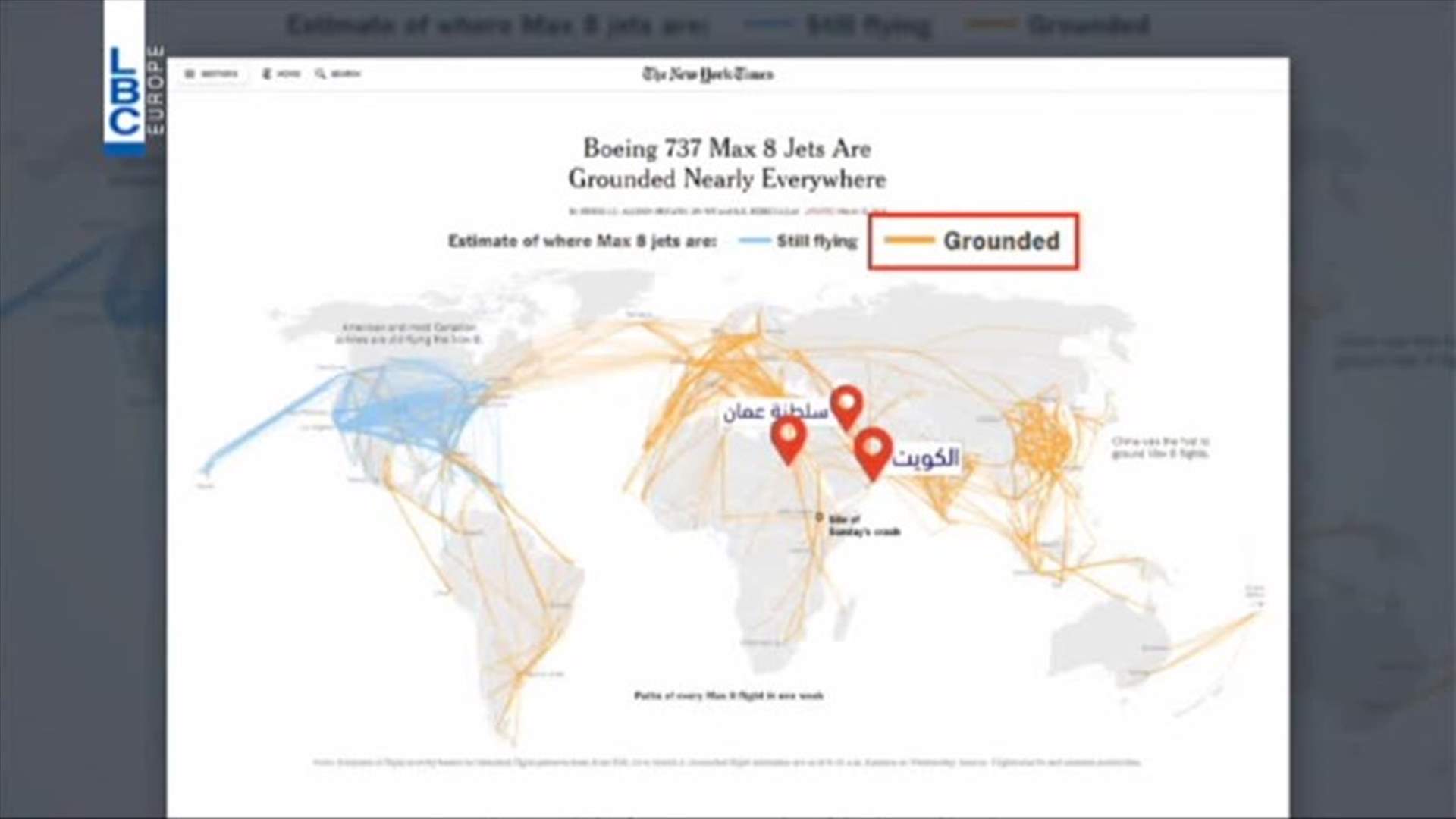Click the 'Site of Sunday's crash' annotation text
The height and width of the screenshot is (819, 1456).
click(864, 526)
